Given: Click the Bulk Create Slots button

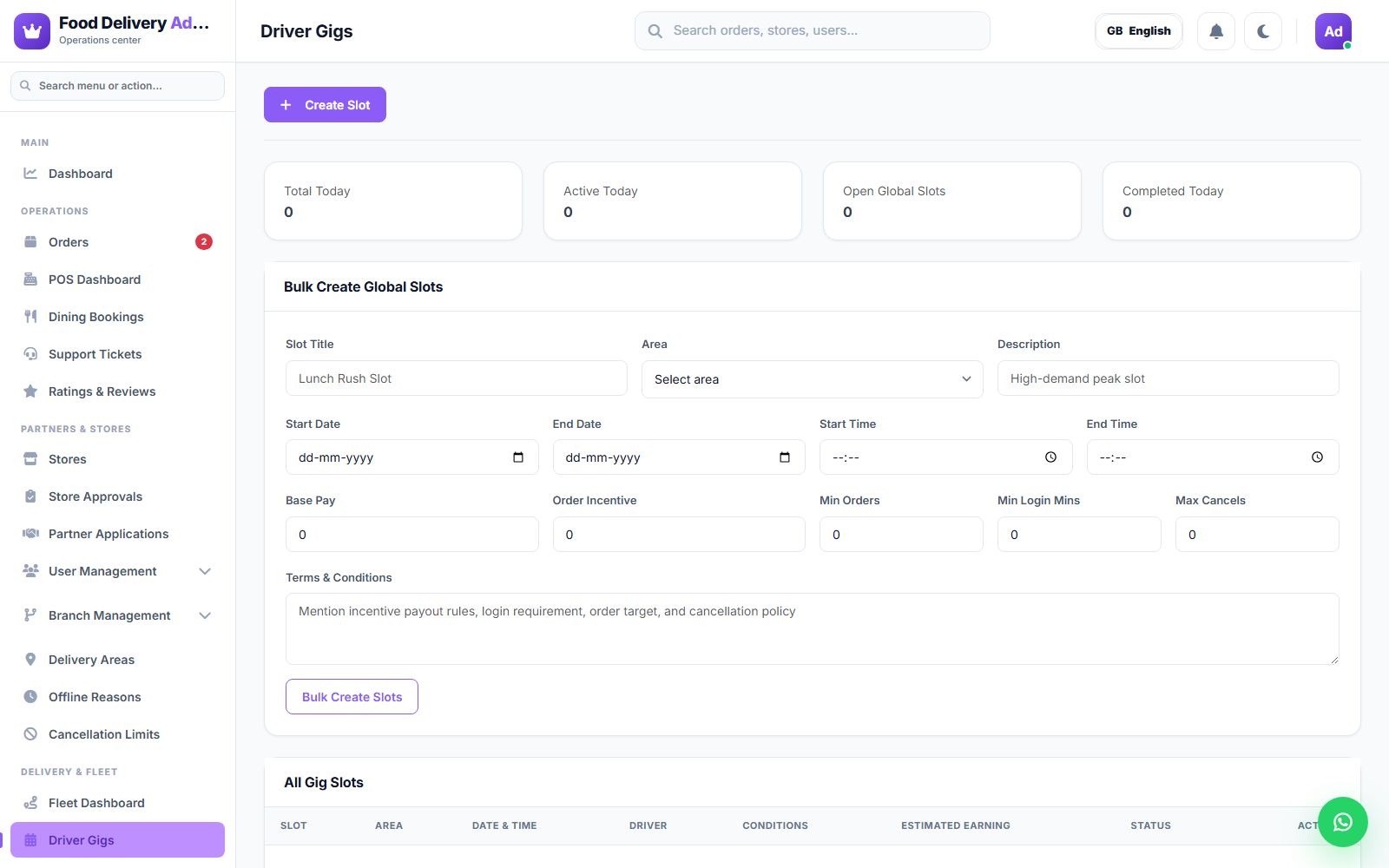Looking at the screenshot, I should tap(352, 697).
